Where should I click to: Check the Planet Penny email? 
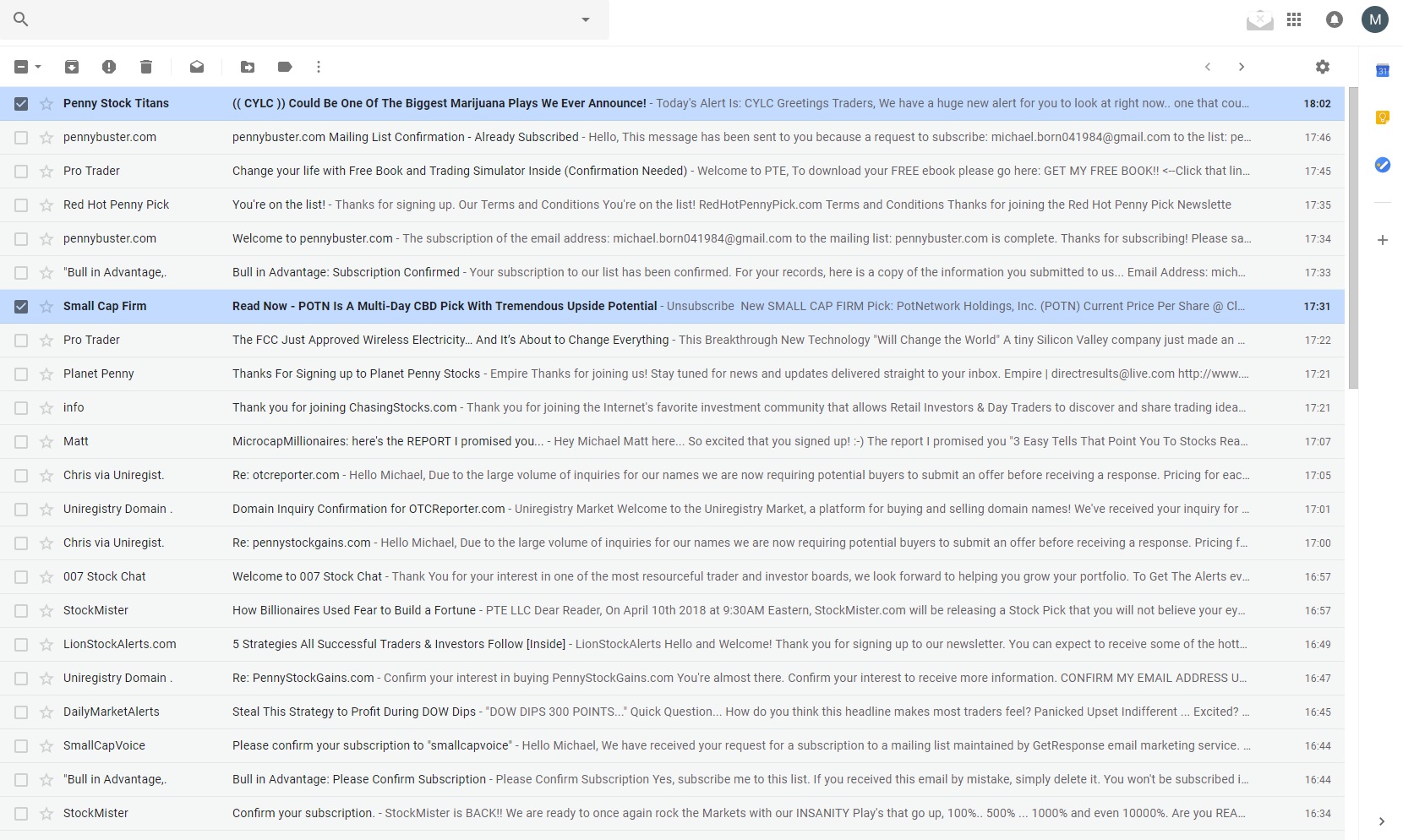click(x=21, y=374)
